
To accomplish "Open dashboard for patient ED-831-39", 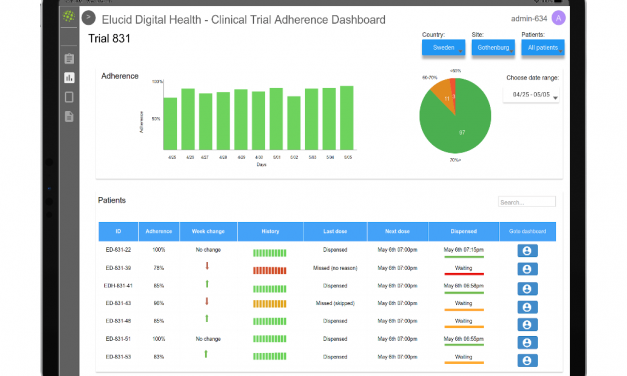I will click(x=527, y=269).
